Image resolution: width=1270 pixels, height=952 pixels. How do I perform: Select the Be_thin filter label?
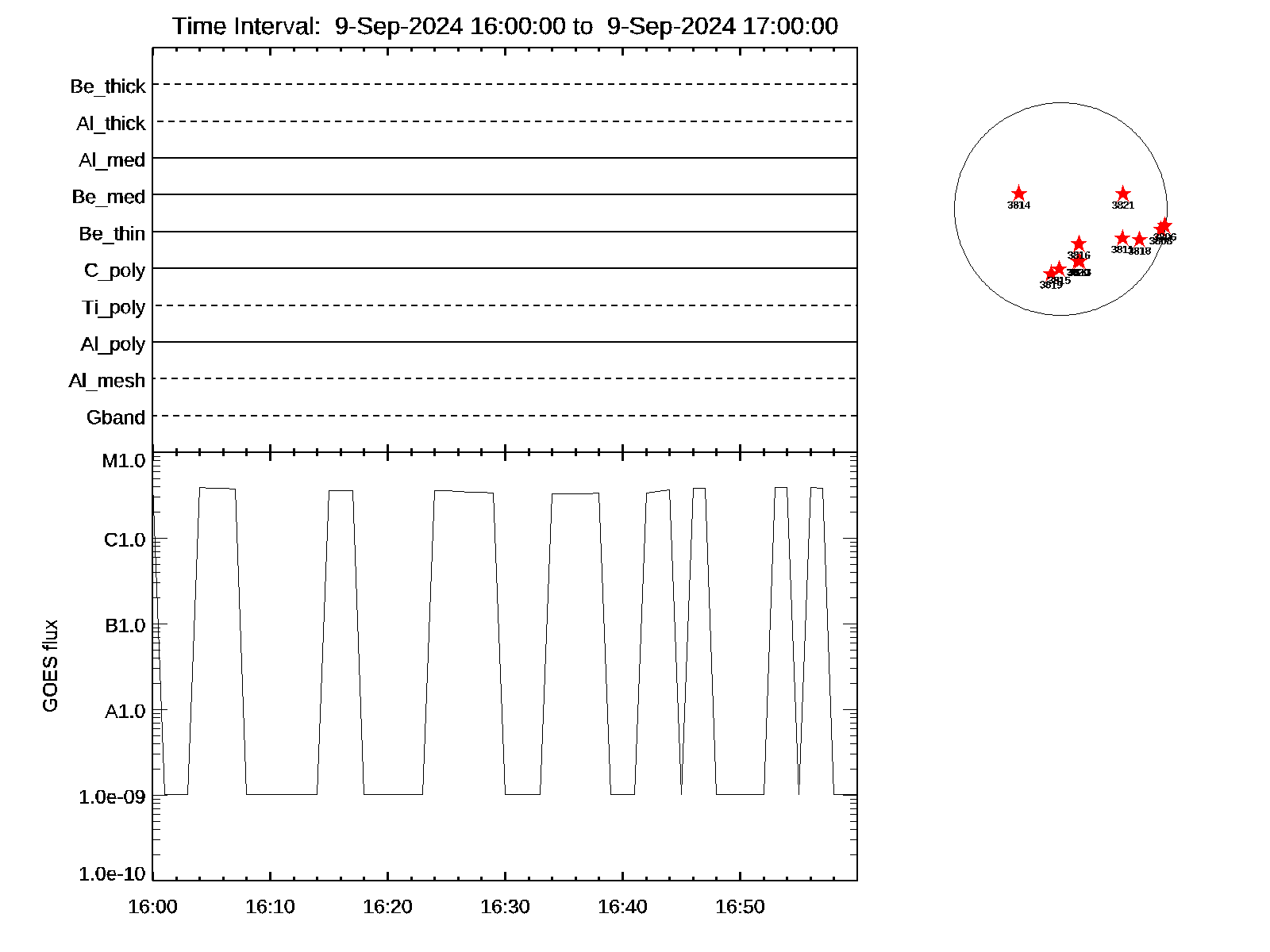pyautogui.click(x=112, y=234)
